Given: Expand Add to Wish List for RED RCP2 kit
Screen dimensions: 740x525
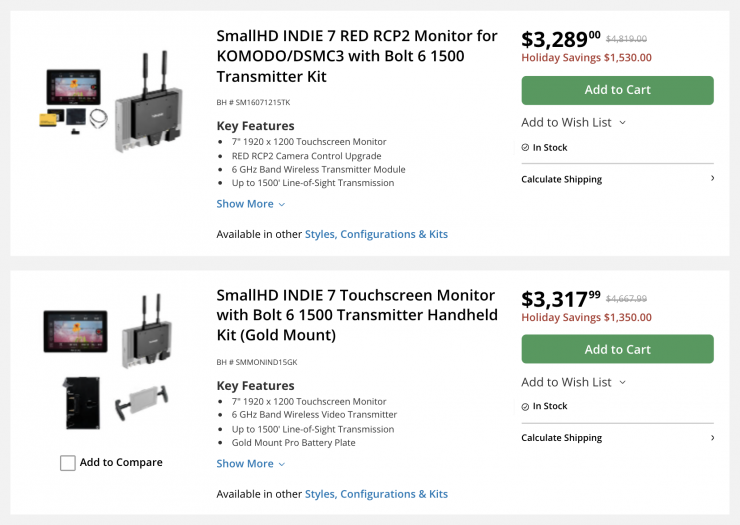Looking at the screenshot, I should pyautogui.click(x=573, y=122).
